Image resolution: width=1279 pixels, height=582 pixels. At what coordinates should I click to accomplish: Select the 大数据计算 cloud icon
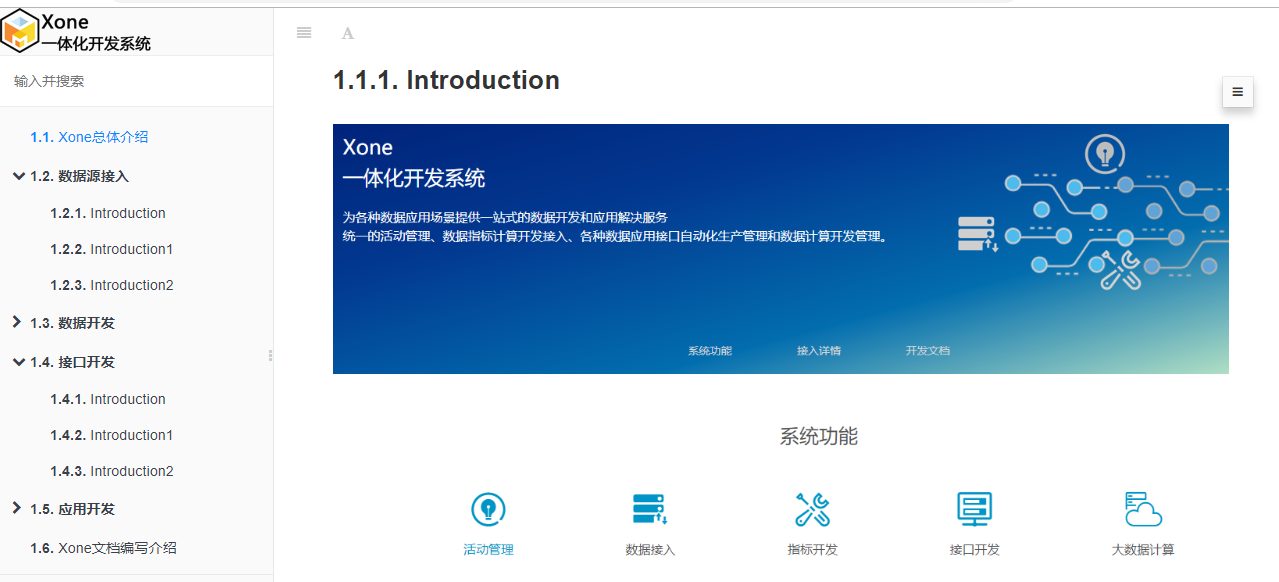click(x=1143, y=510)
